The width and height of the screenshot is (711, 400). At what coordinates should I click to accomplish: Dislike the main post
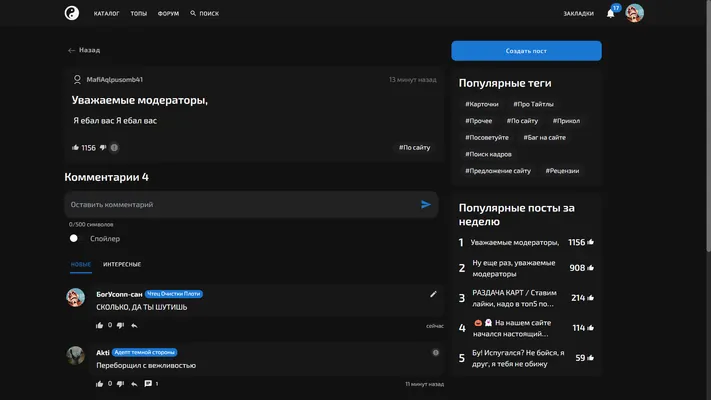103,147
